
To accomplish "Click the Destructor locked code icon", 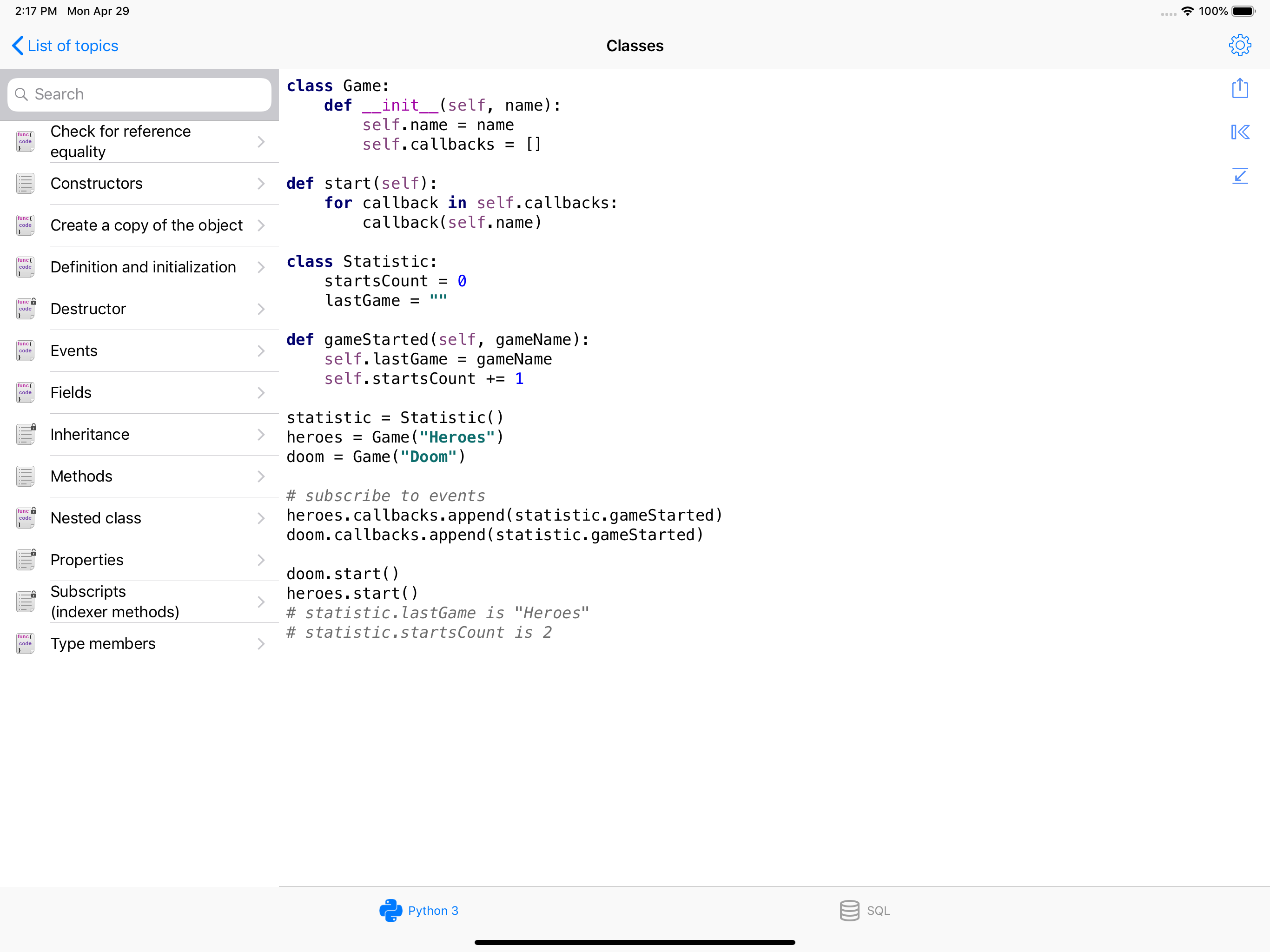I will (x=25, y=309).
